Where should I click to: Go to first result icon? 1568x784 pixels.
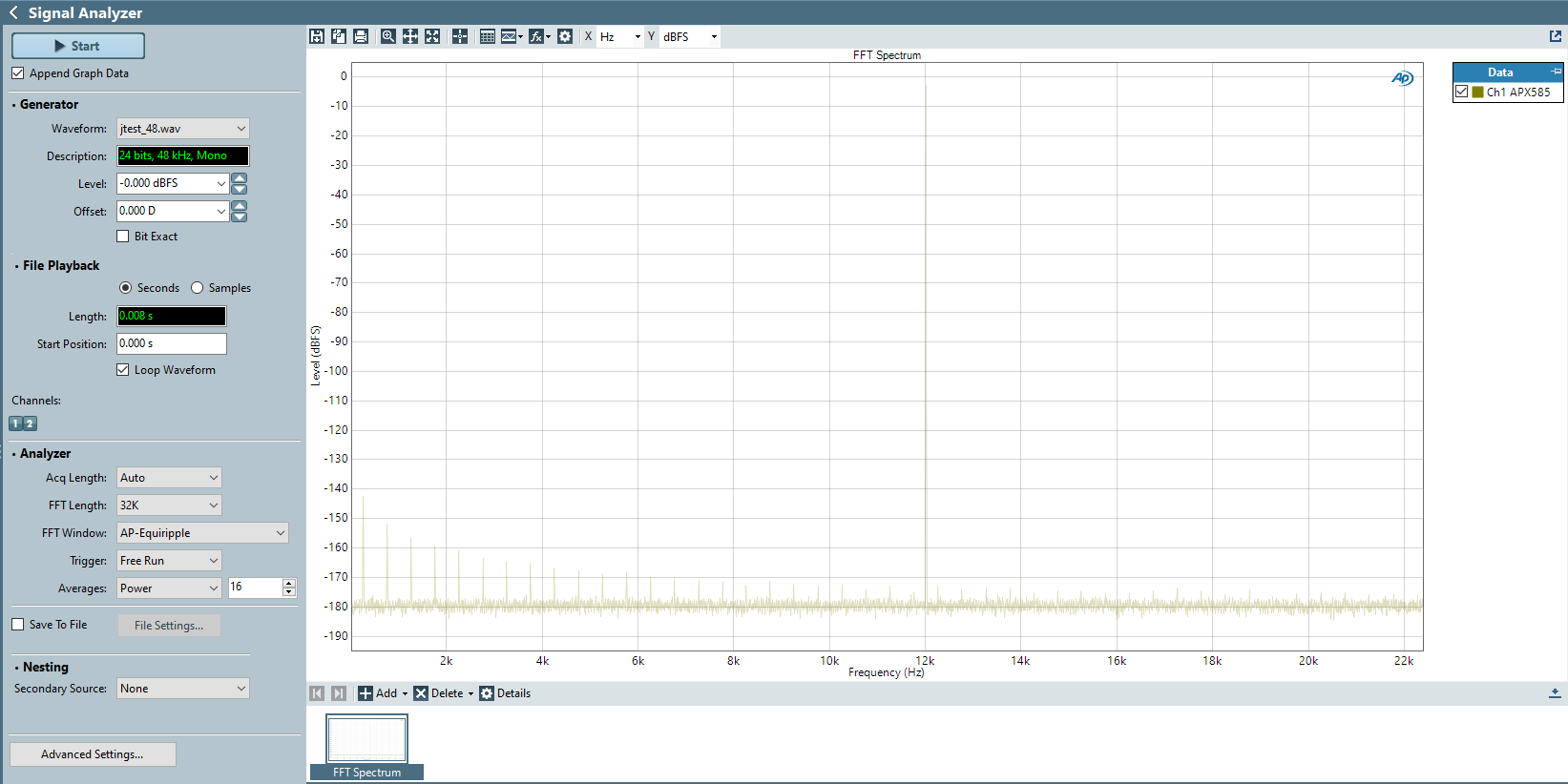pyautogui.click(x=317, y=693)
